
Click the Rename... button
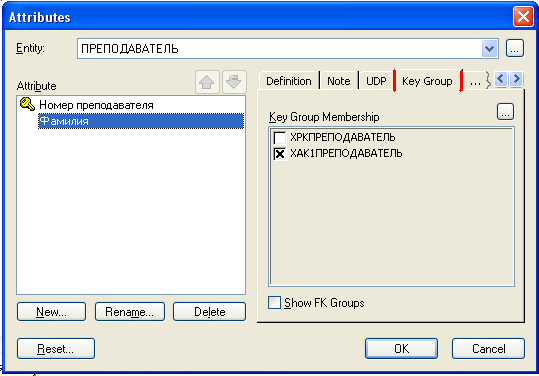[130, 312]
